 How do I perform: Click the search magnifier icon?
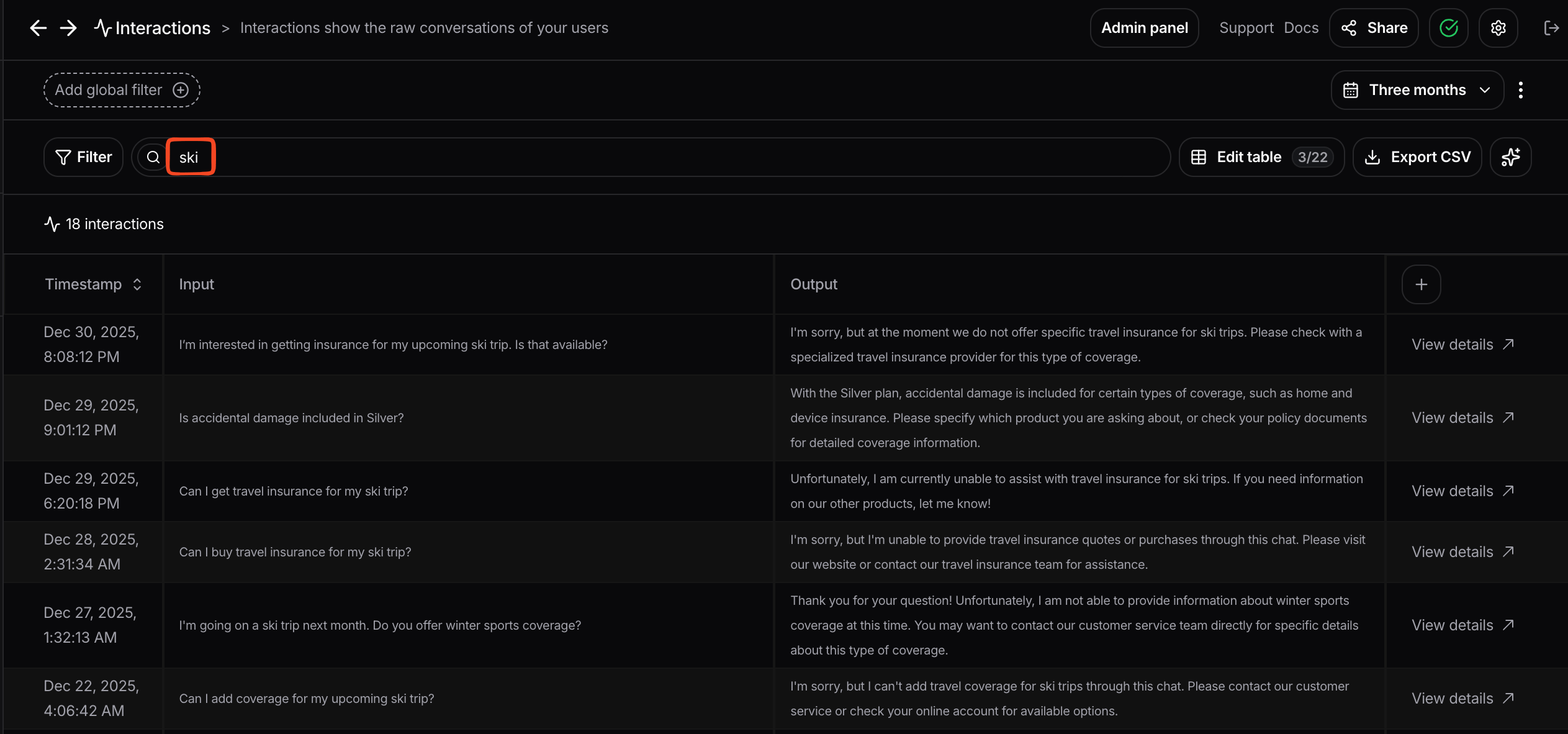tap(153, 157)
